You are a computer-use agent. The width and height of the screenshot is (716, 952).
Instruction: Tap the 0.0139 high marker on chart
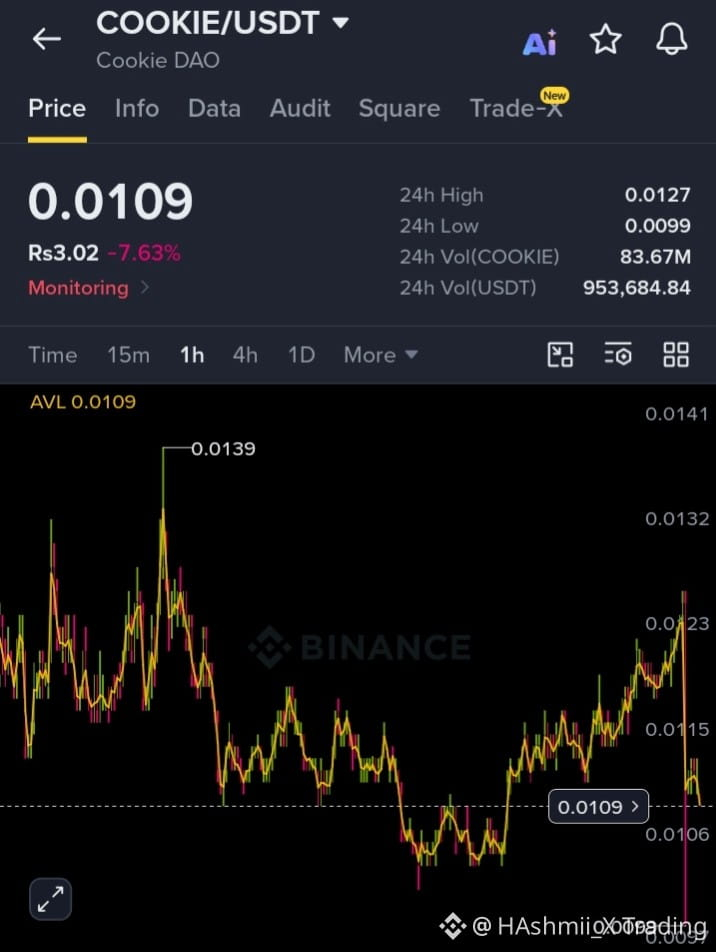(x=223, y=449)
